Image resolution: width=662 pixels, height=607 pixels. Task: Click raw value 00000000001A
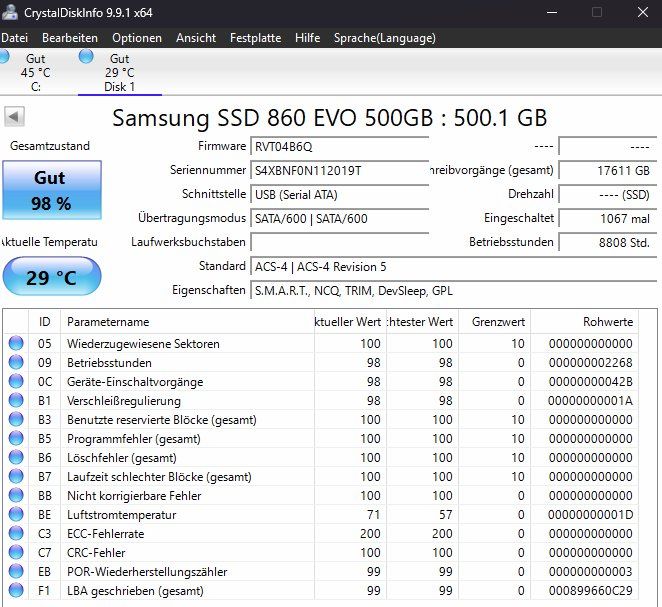[590, 401]
